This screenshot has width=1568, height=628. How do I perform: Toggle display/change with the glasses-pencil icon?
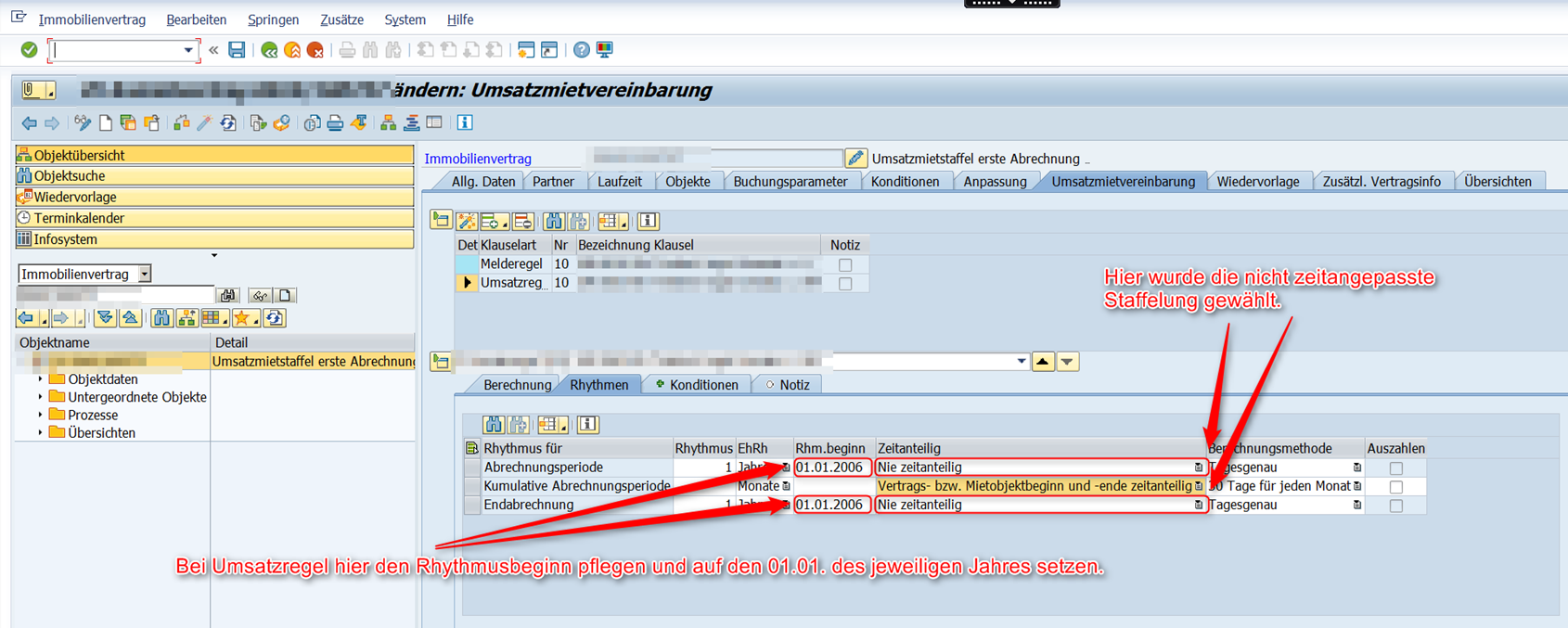84,122
